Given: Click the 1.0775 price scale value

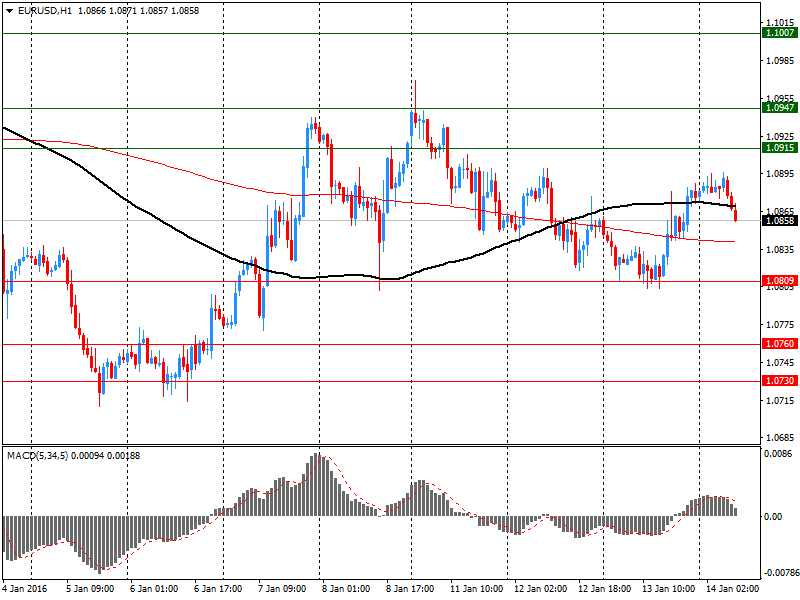Looking at the screenshot, I should (781, 325).
